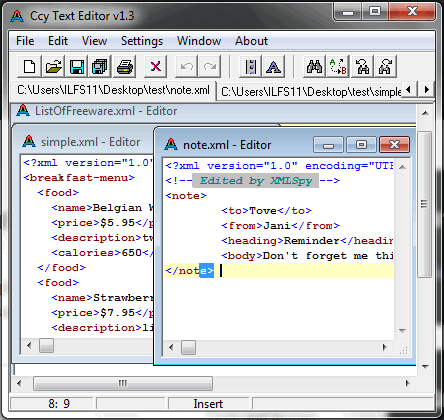Open the View menu
The image size is (444, 420).
94,41
